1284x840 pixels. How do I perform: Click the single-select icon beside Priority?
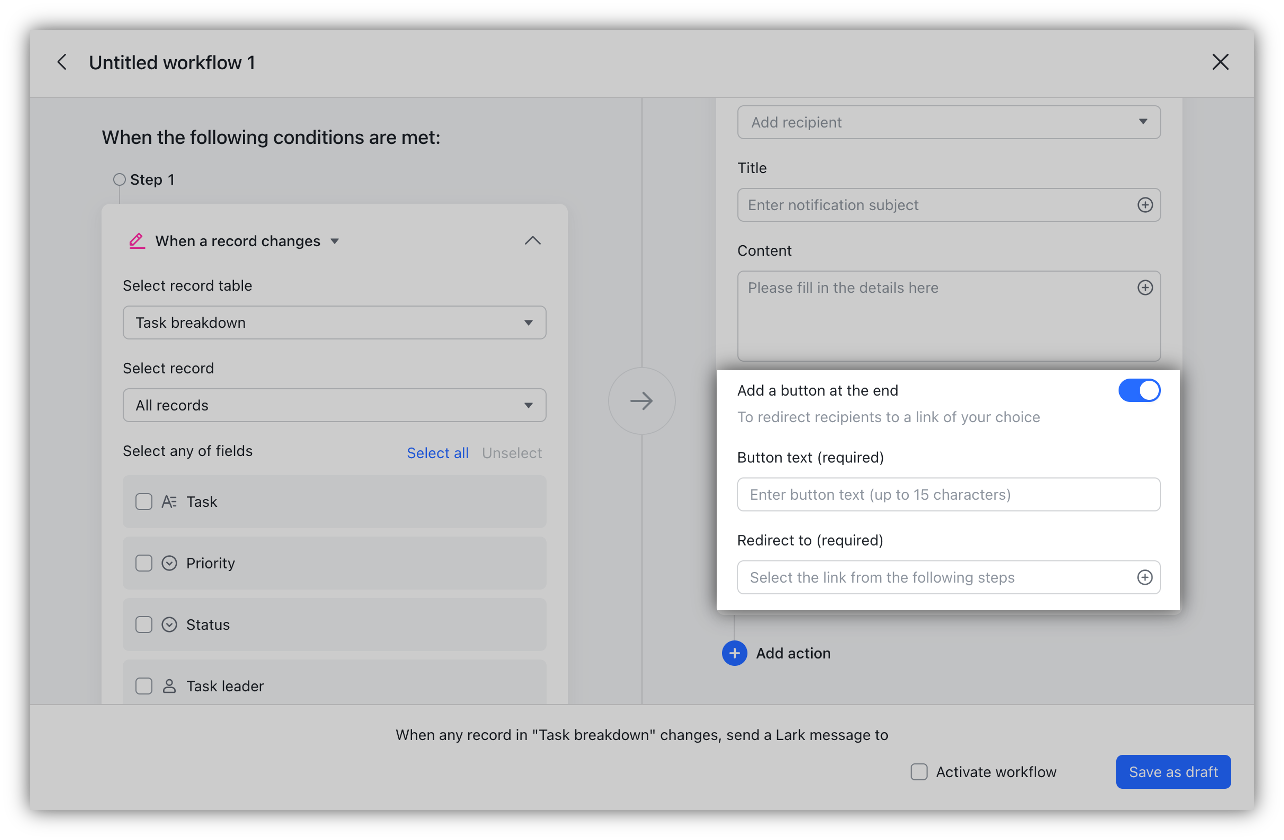(x=170, y=563)
